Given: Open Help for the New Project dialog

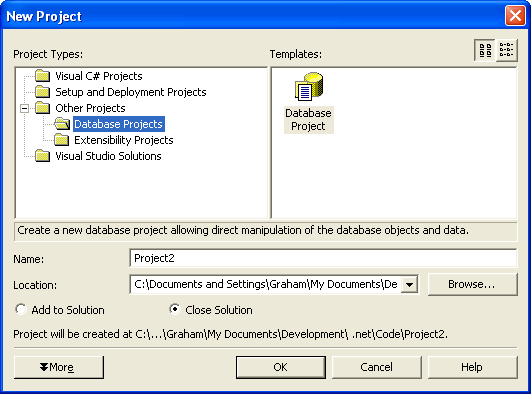Looking at the screenshot, I should pyautogui.click(x=472, y=367).
